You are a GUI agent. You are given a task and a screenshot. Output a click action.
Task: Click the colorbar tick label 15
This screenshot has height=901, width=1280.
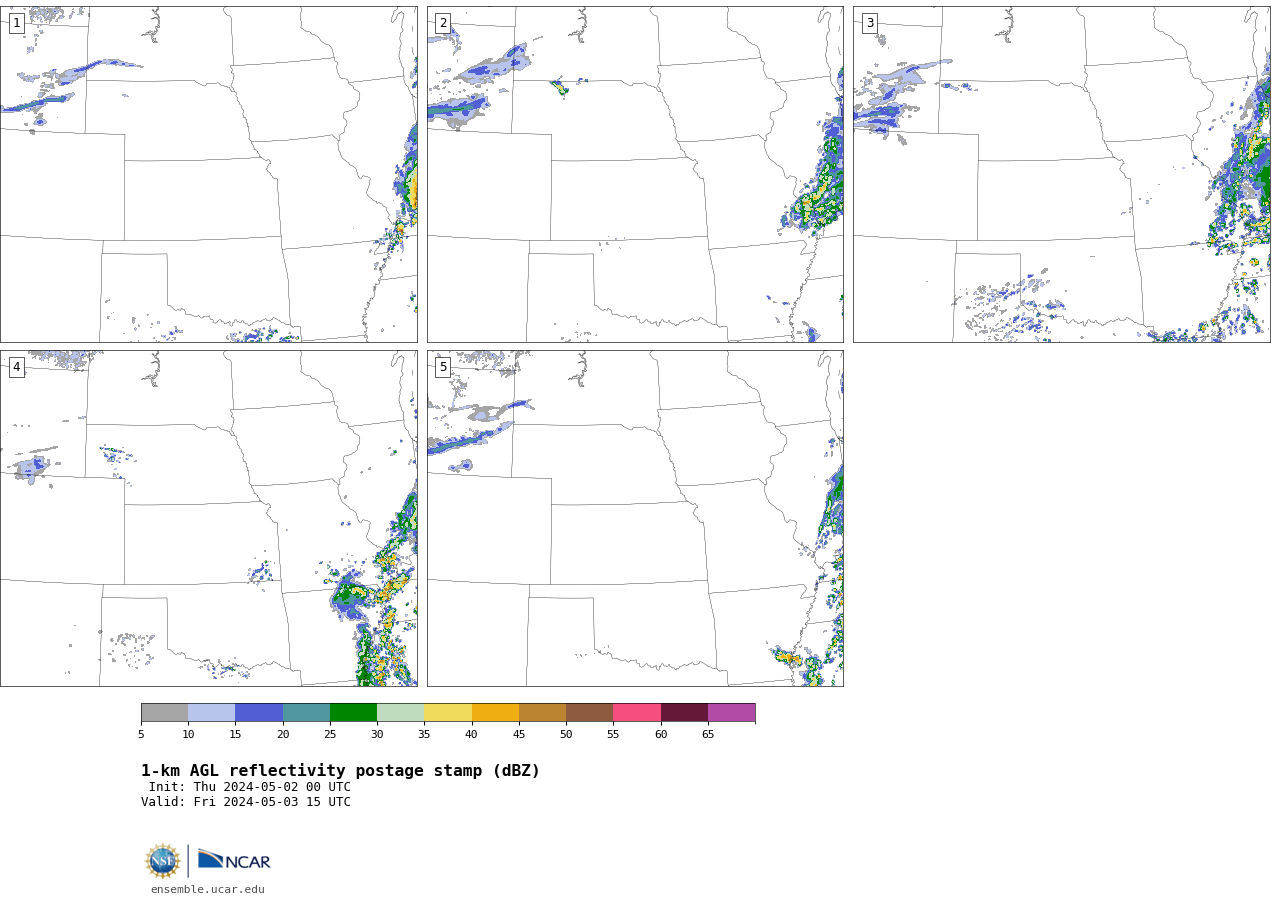236,735
